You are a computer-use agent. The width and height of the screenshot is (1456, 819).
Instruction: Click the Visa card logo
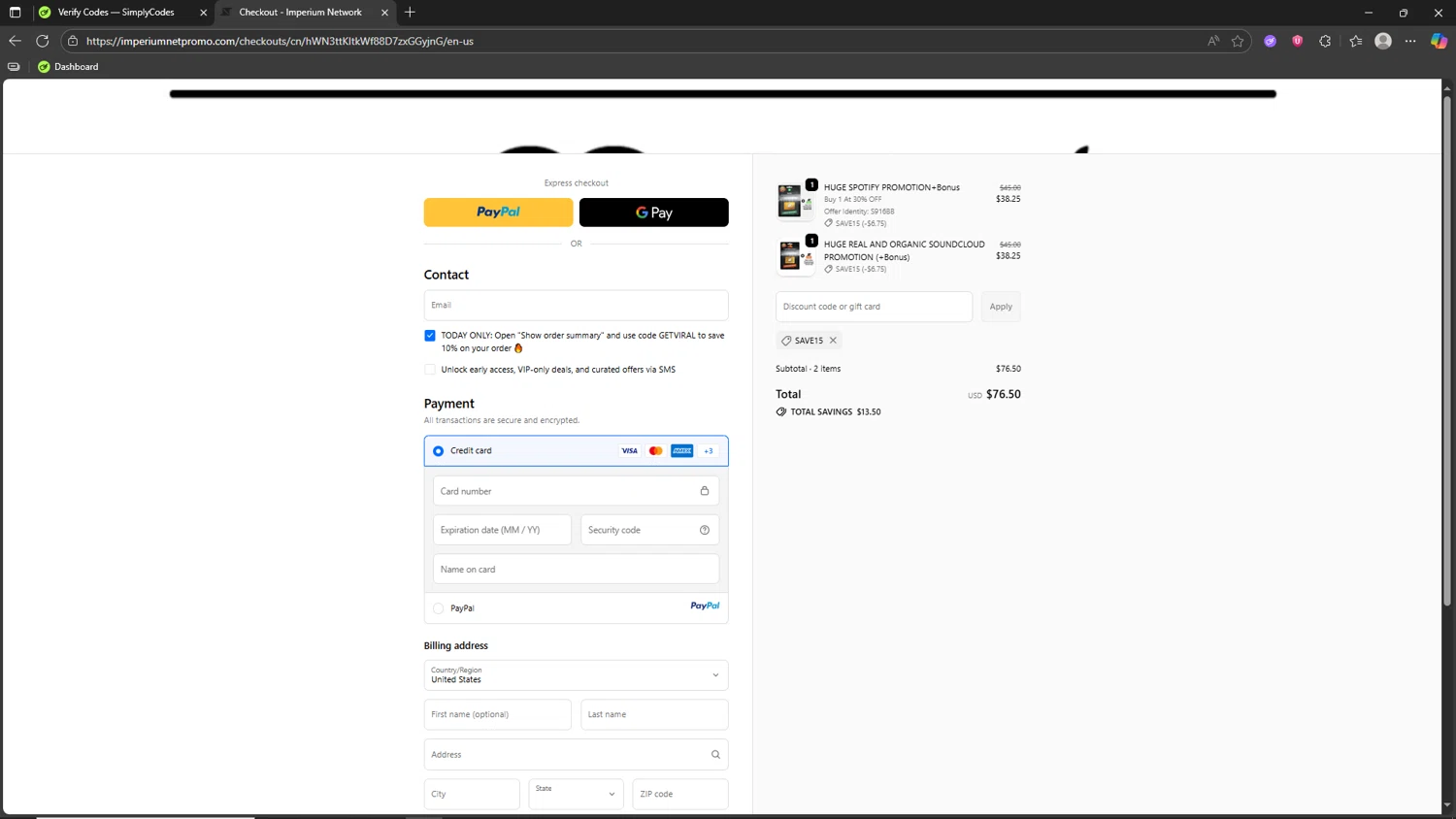629,450
